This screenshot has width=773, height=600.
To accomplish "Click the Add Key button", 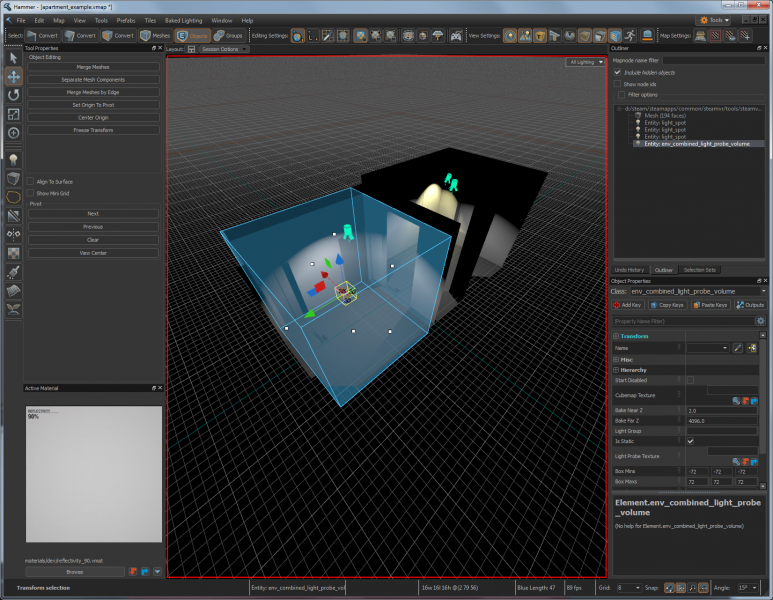I will 627,305.
